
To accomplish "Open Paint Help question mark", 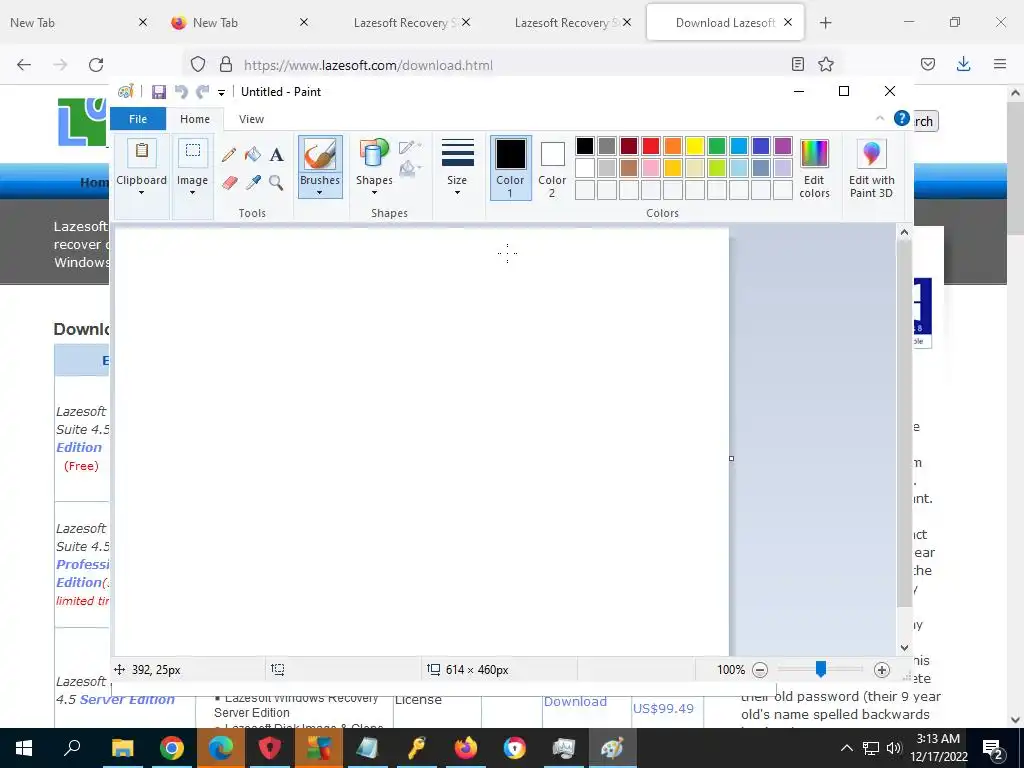I will click(x=901, y=118).
